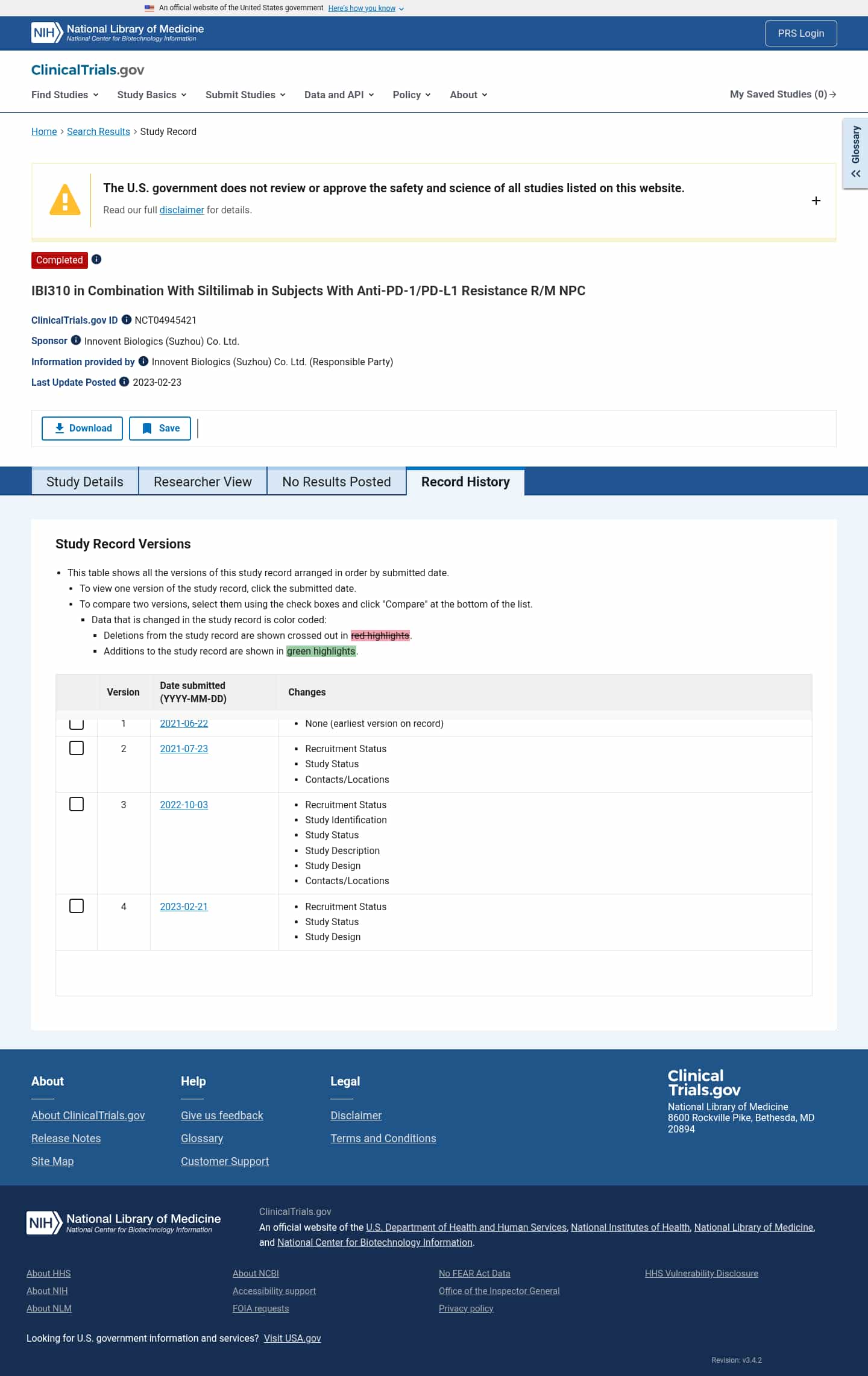
Task: Select the Record History tab
Action: point(465,482)
